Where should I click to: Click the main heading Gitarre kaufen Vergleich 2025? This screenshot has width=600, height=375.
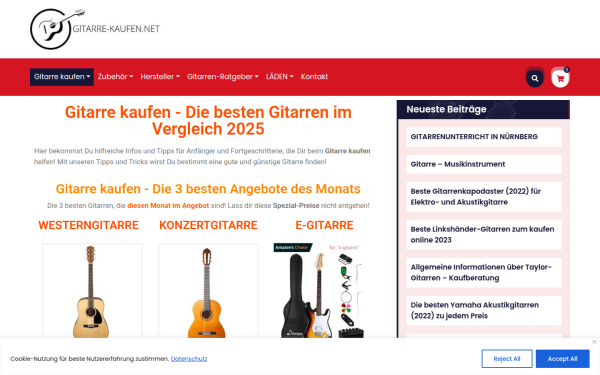208,121
